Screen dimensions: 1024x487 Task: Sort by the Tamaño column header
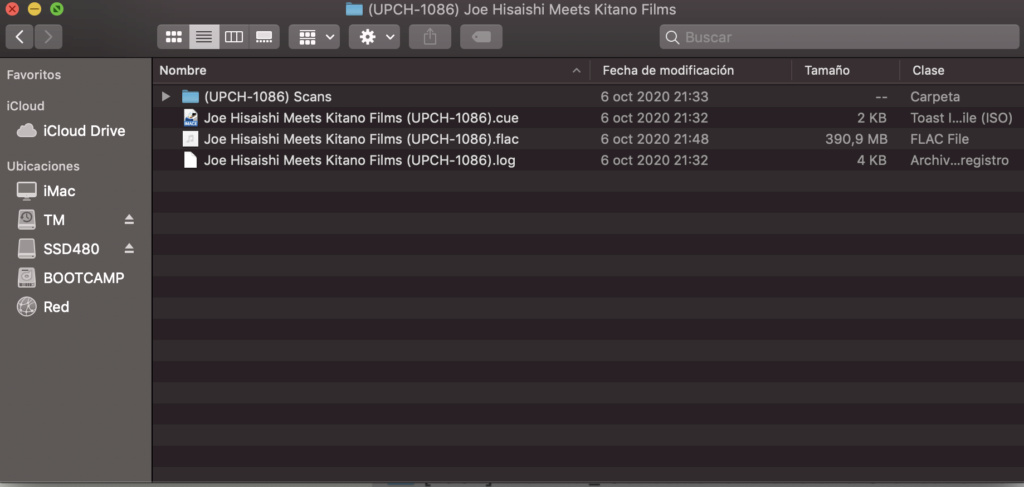pos(827,71)
